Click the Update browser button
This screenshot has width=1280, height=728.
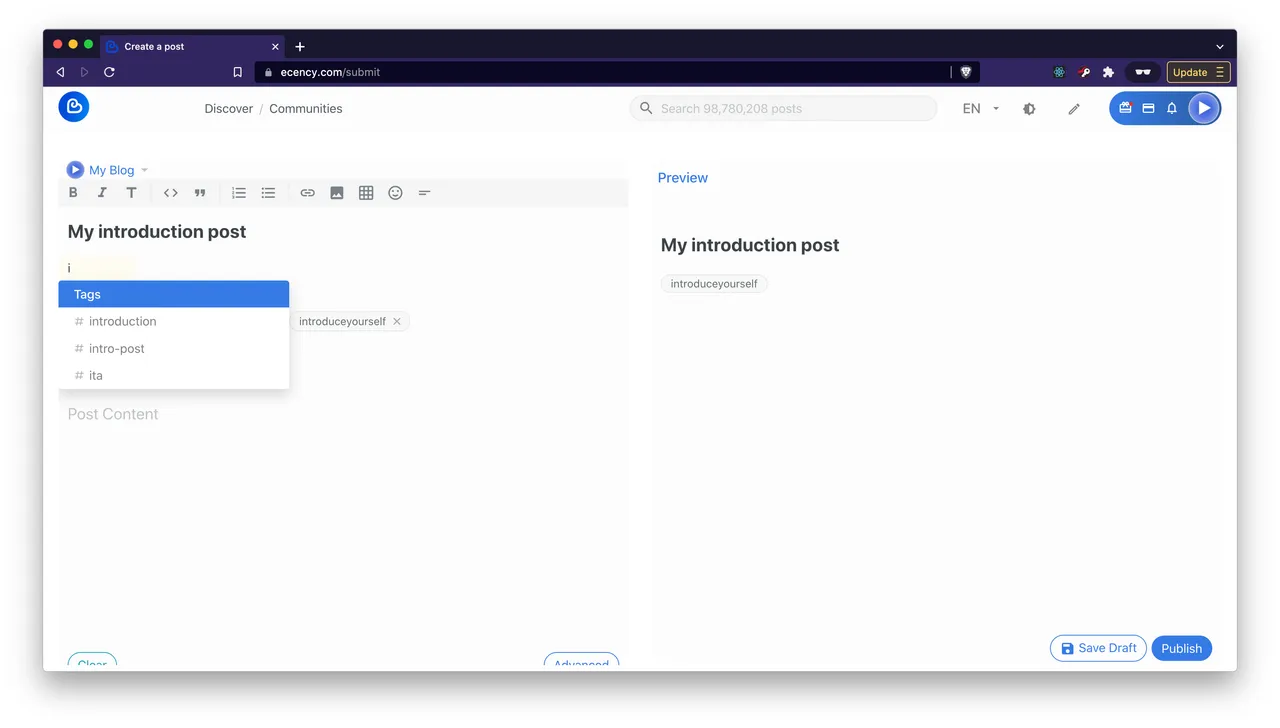[x=1198, y=72]
